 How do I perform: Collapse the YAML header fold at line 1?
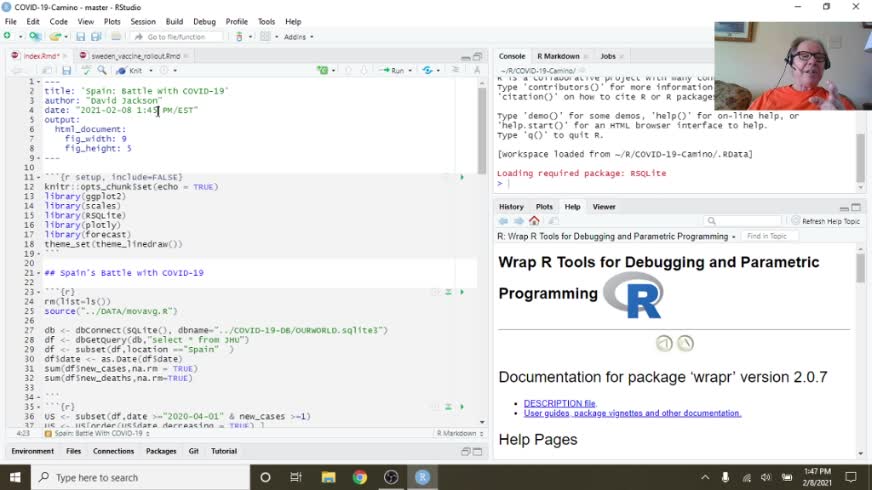(38, 82)
